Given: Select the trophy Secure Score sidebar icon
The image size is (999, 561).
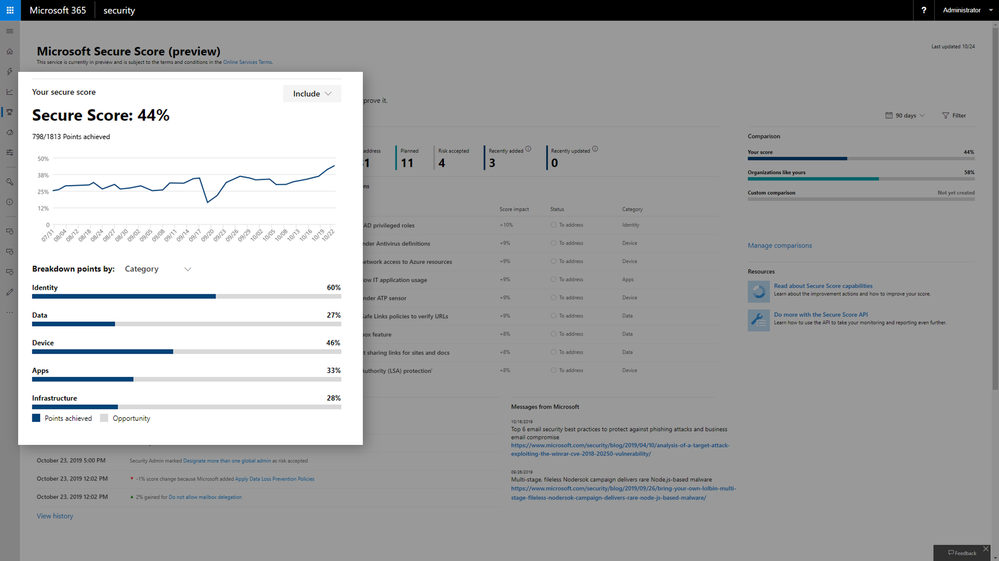Looking at the screenshot, I should [x=10, y=112].
